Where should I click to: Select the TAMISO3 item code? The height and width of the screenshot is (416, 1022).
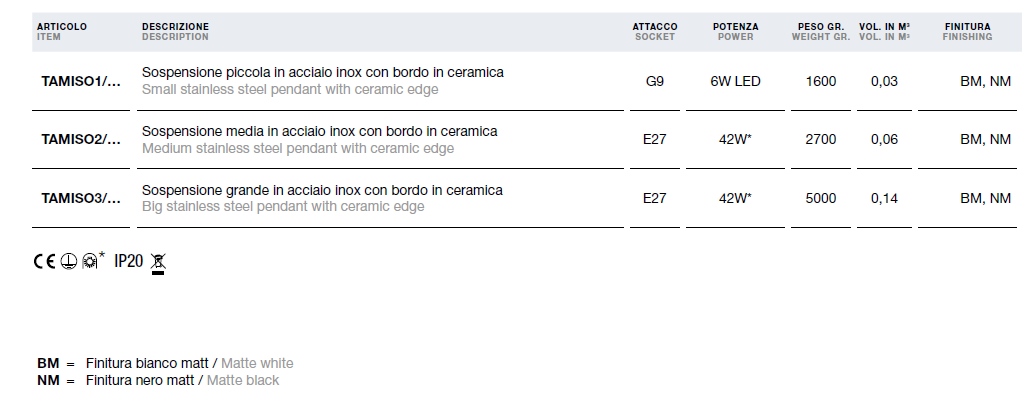click(x=81, y=198)
